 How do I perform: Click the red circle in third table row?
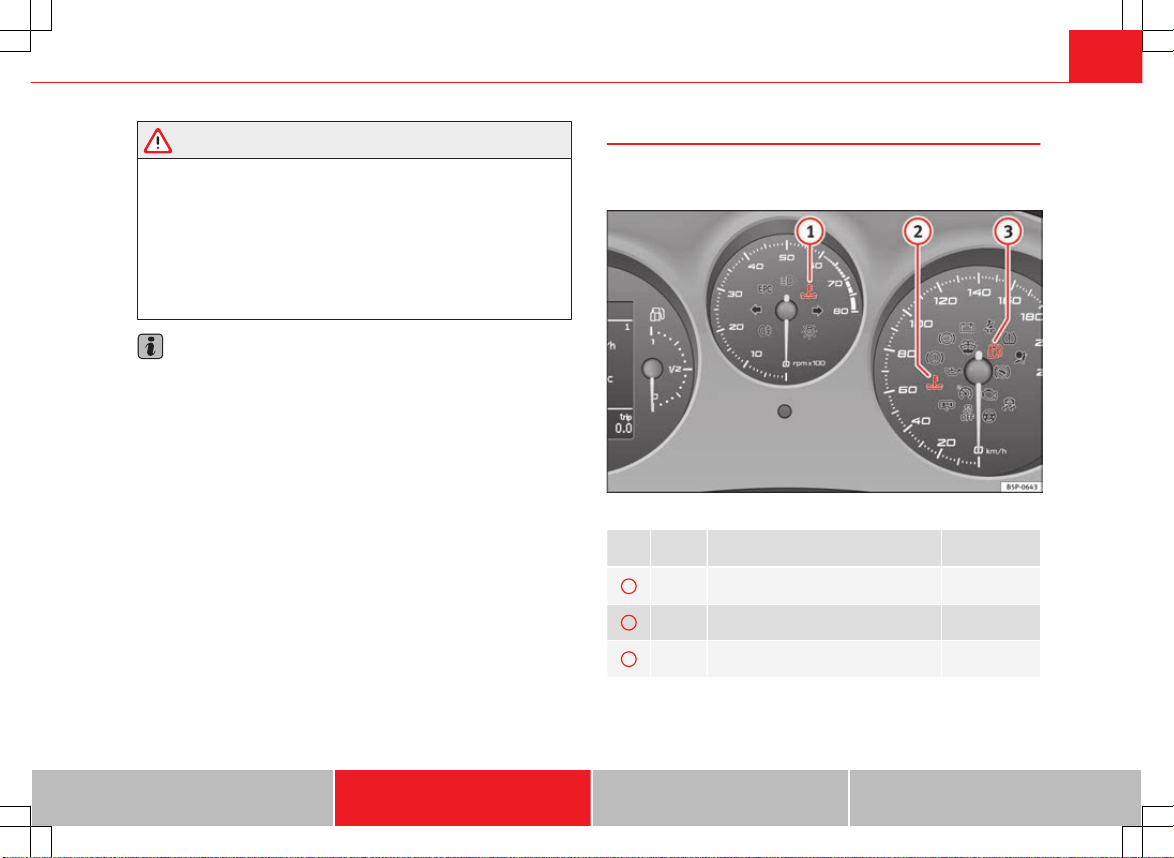tap(629, 659)
